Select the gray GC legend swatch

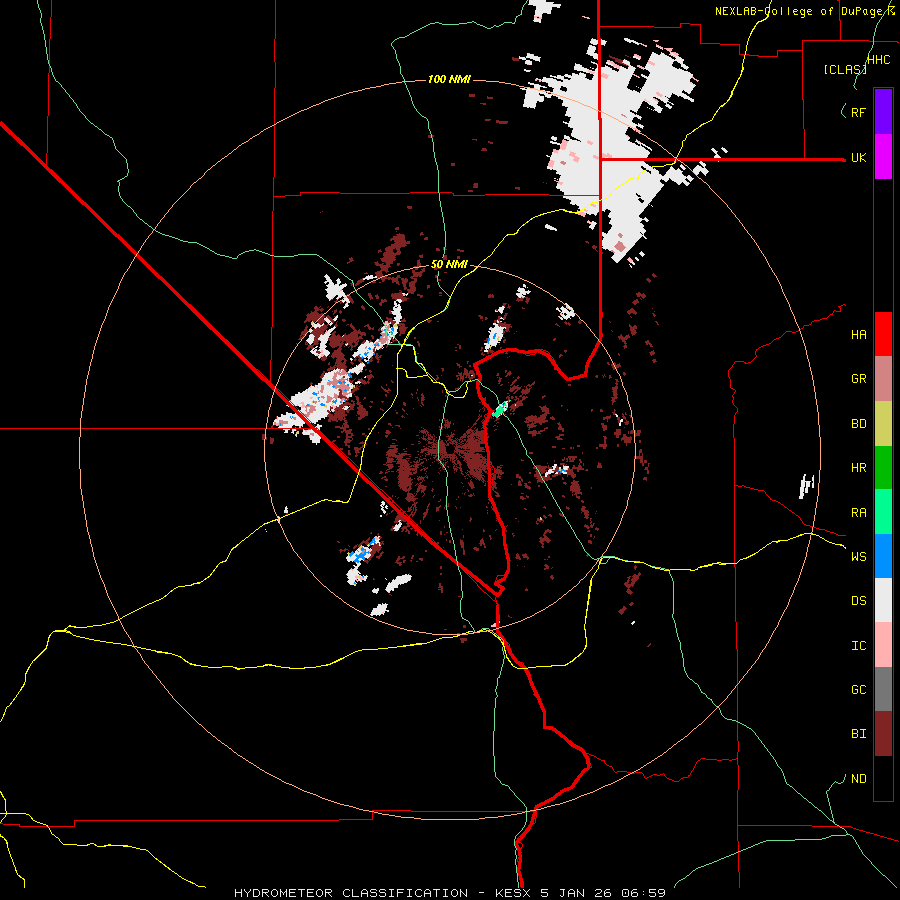tap(883, 689)
